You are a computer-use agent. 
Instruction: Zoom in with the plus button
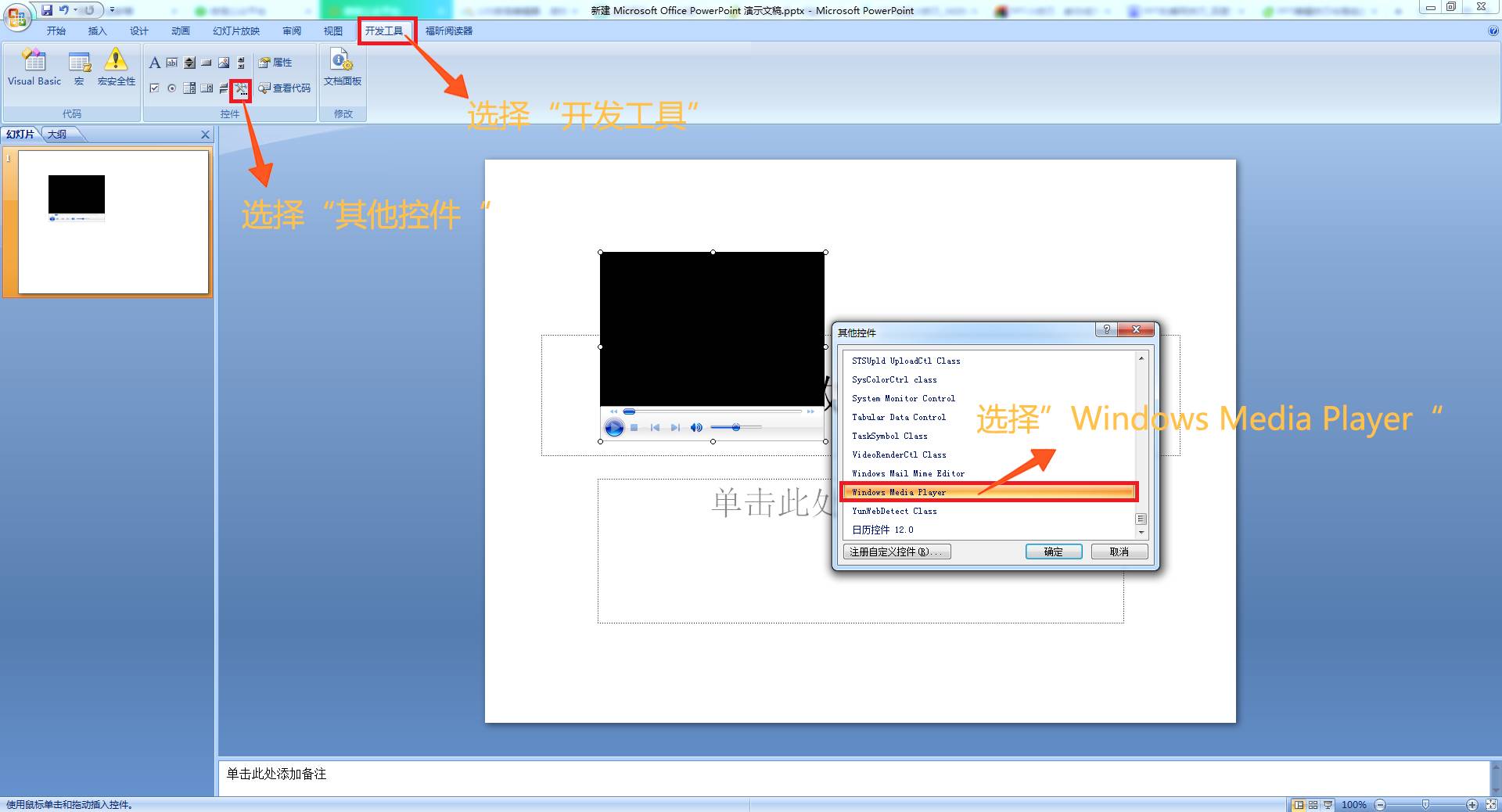click(1472, 805)
